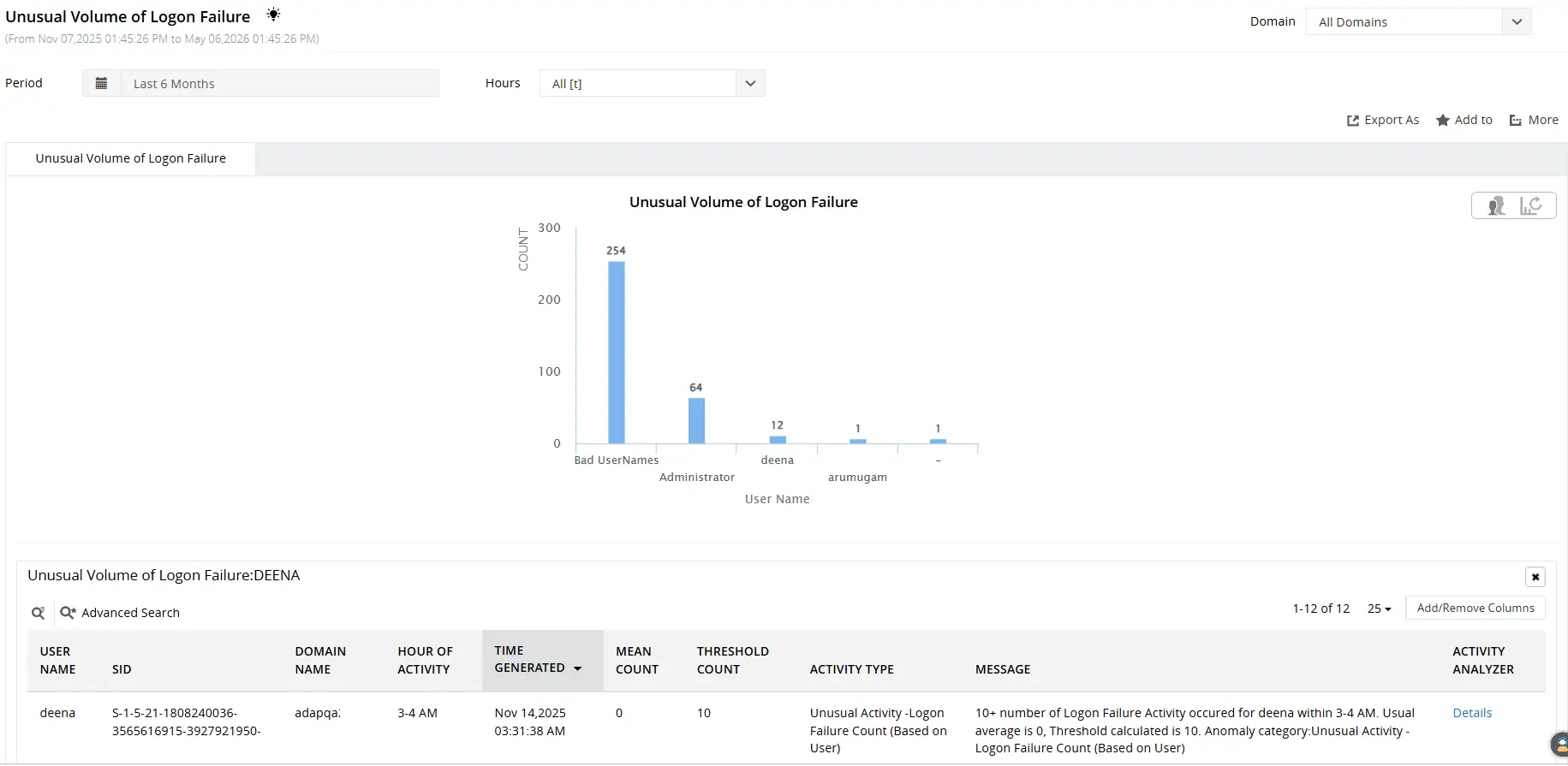
Task: Click MESSAGE column header
Action: pyautogui.click(x=1003, y=669)
